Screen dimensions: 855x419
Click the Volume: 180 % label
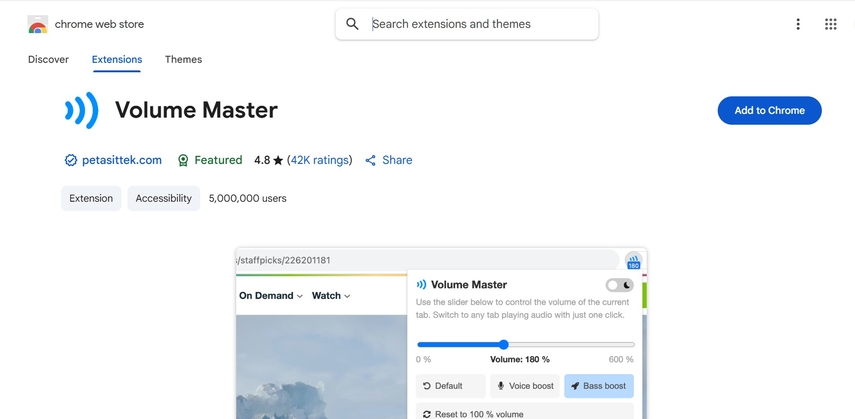(520, 360)
